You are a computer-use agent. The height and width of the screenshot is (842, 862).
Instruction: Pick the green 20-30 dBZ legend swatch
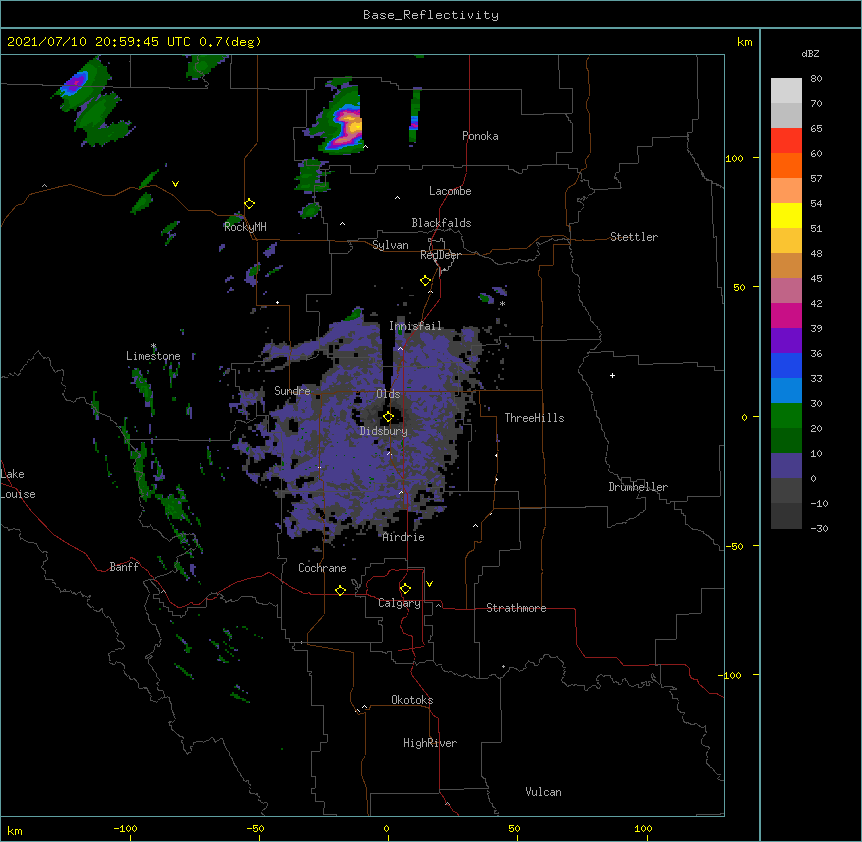786,416
